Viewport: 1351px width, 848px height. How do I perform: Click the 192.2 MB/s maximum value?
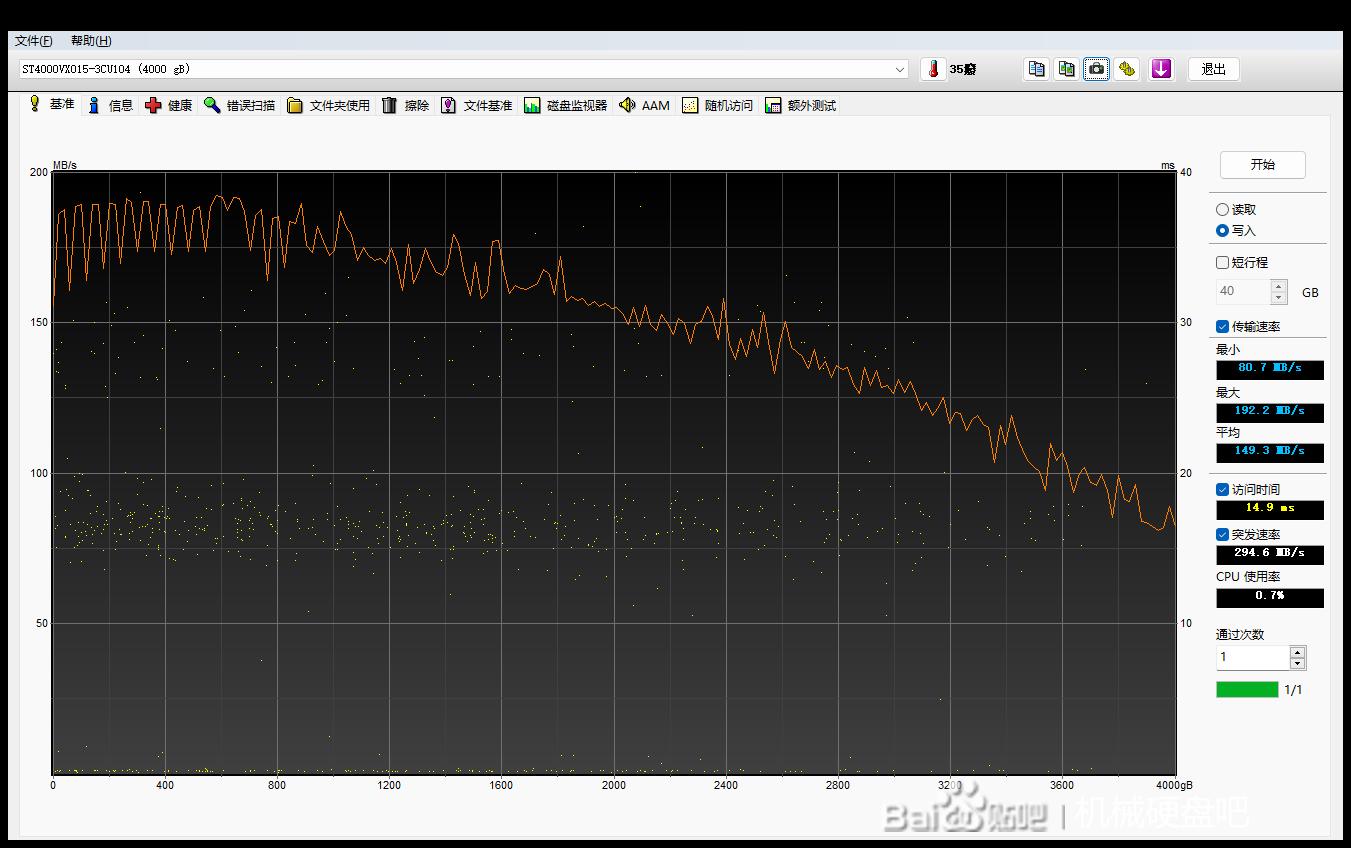tap(1270, 412)
